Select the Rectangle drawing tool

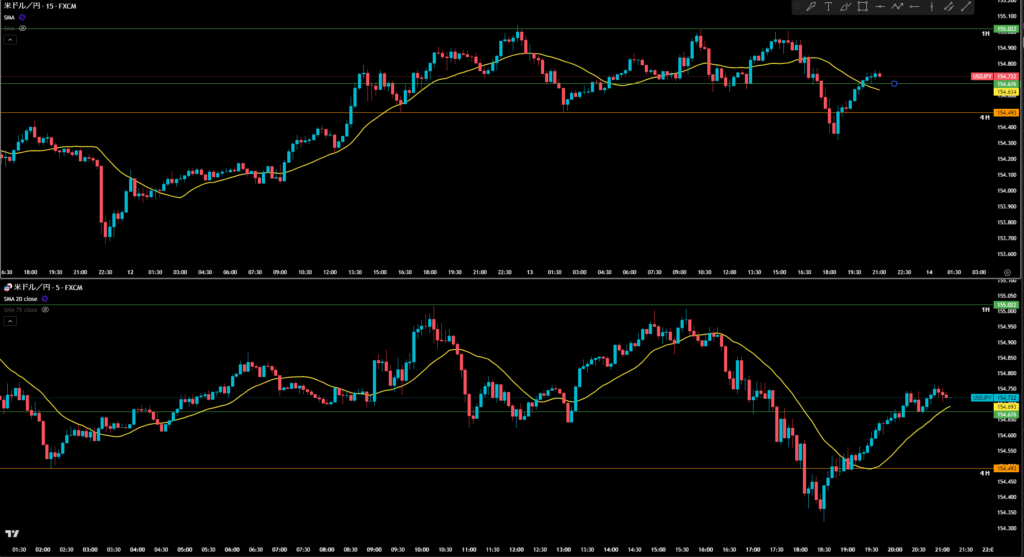[x=862, y=7]
